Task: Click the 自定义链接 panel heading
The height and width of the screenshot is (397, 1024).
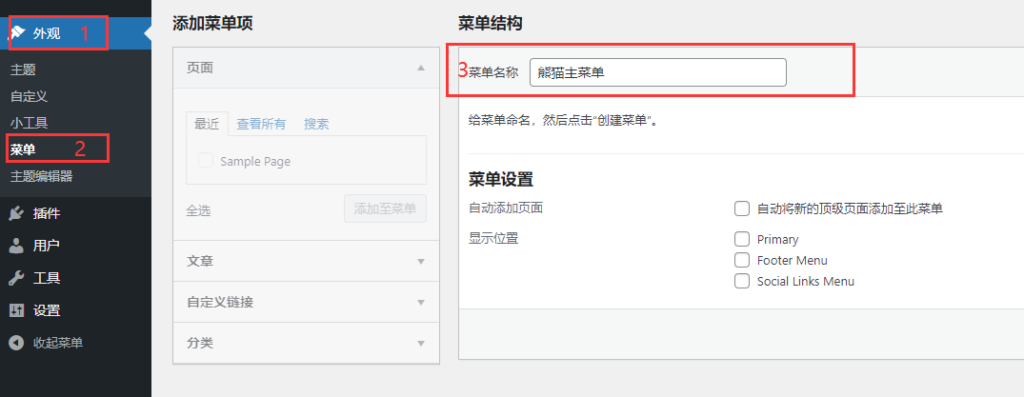Action: click(x=220, y=302)
